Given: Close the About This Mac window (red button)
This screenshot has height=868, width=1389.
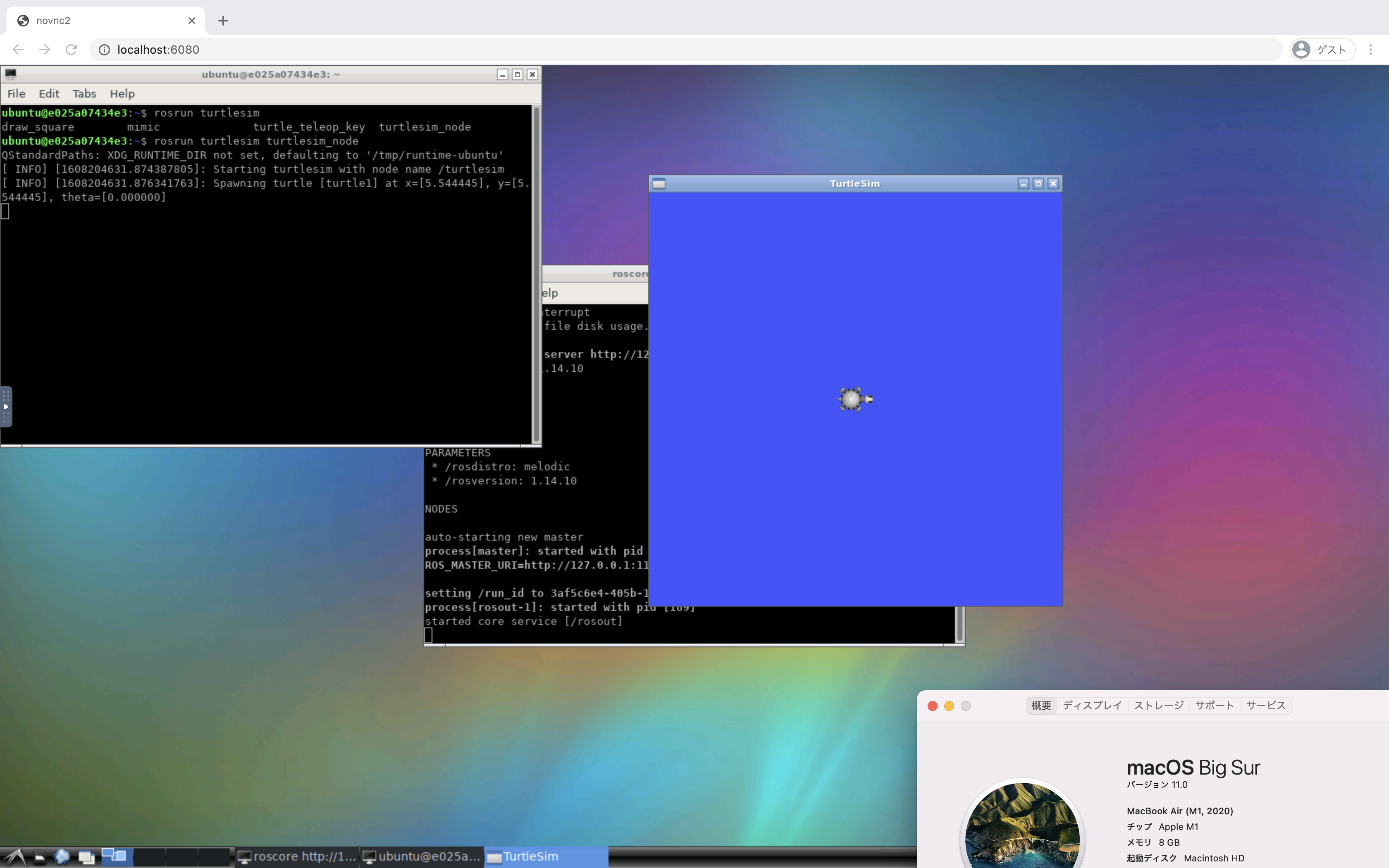Looking at the screenshot, I should point(933,706).
